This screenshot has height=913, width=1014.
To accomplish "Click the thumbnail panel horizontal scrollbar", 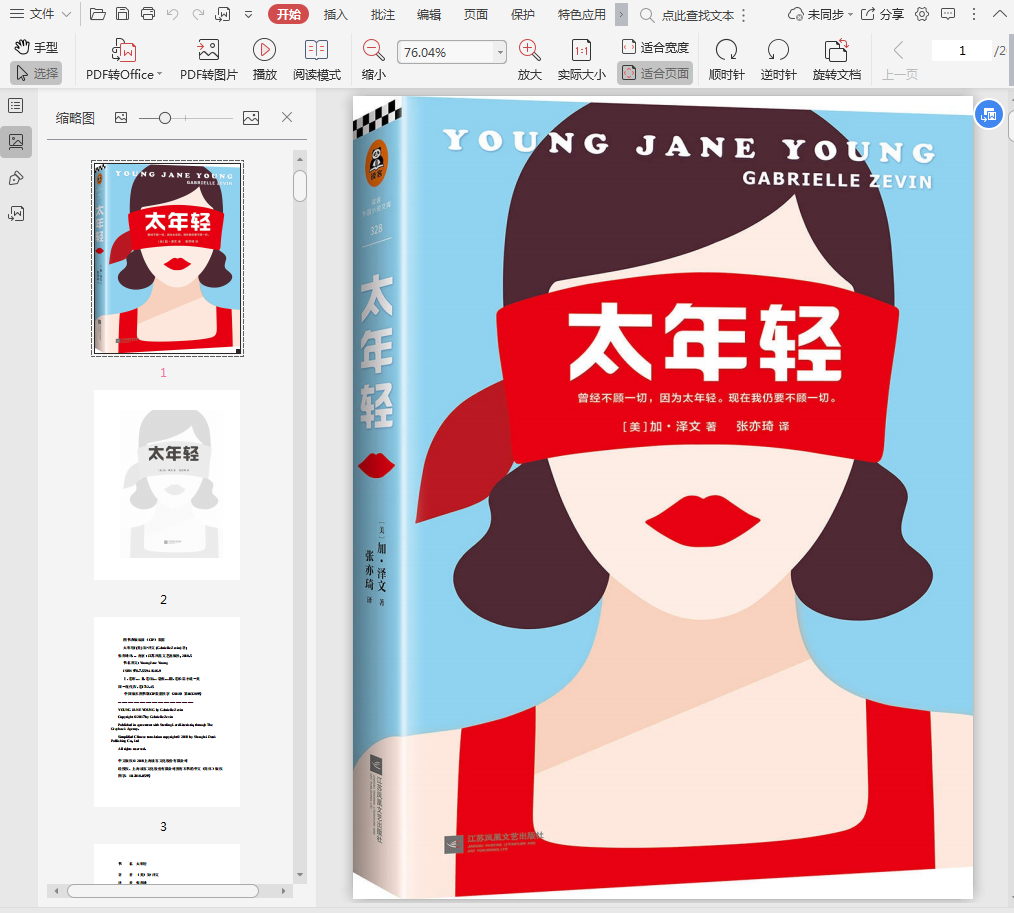I will (163, 891).
